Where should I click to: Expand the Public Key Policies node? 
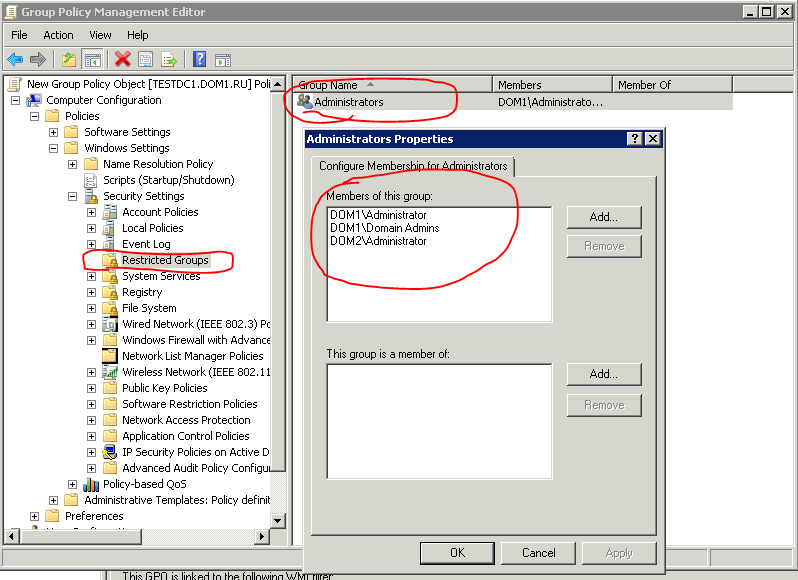[x=91, y=388]
